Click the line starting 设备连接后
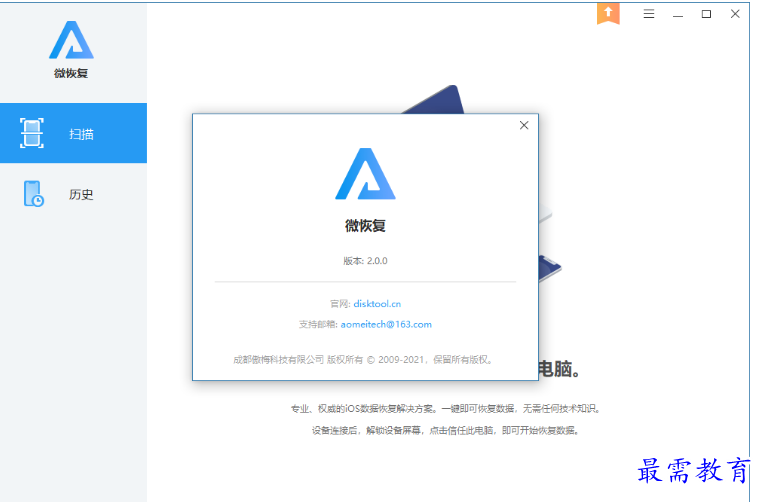Screen dimensions: 759x502 (446, 430)
